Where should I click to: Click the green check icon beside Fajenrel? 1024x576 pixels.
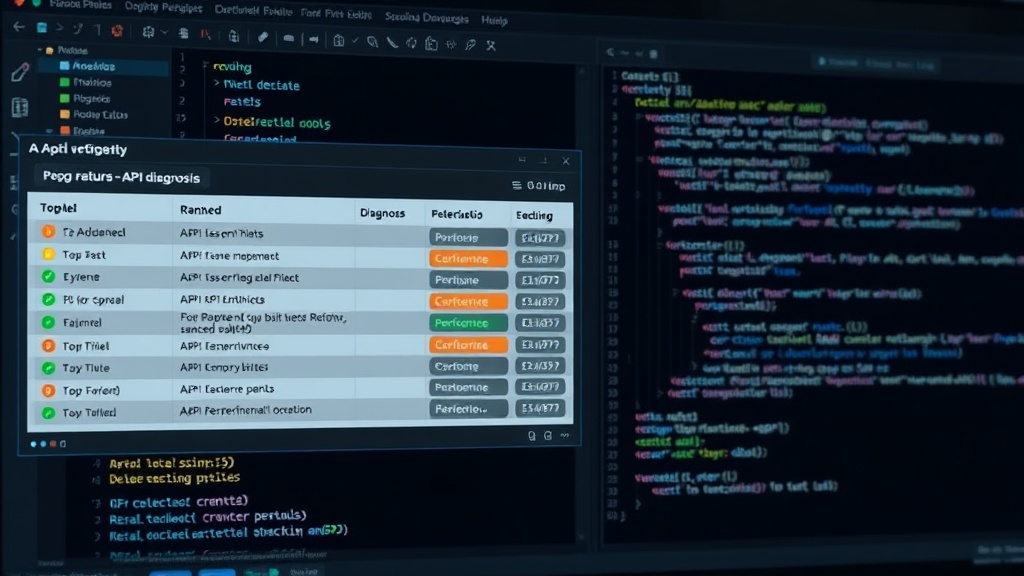pos(48,322)
